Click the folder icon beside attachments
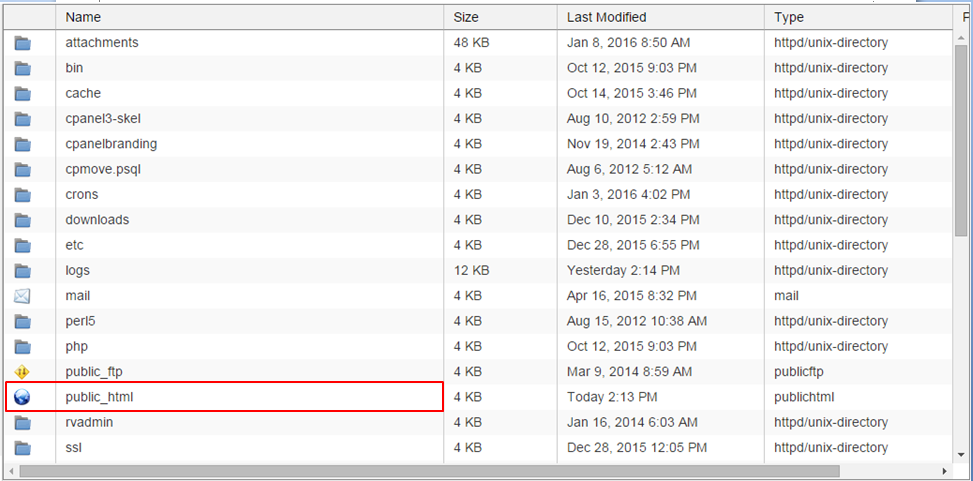The height and width of the screenshot is (481, 973). tap(23, 43)
